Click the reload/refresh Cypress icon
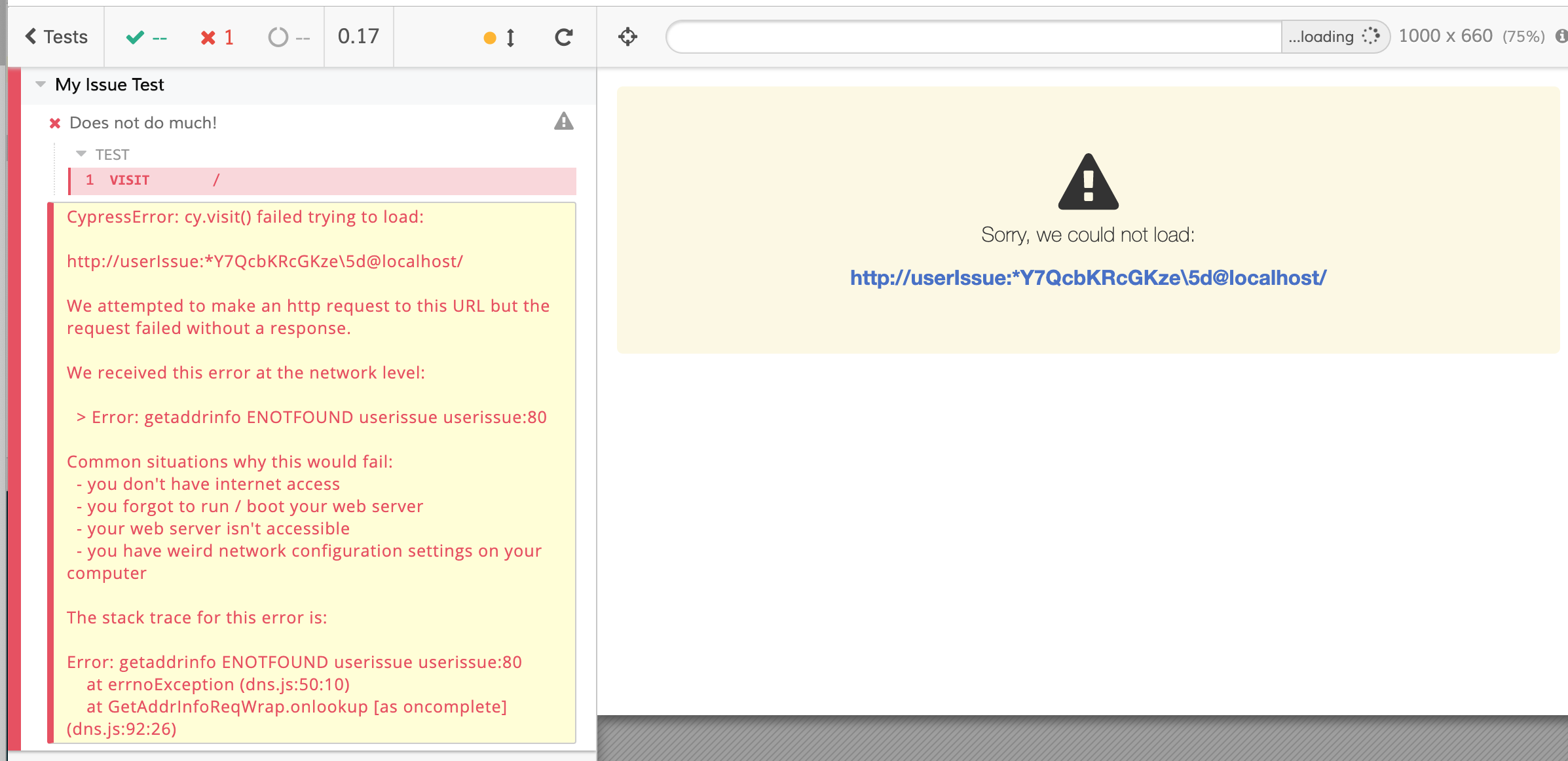 (x=564, y=37)
